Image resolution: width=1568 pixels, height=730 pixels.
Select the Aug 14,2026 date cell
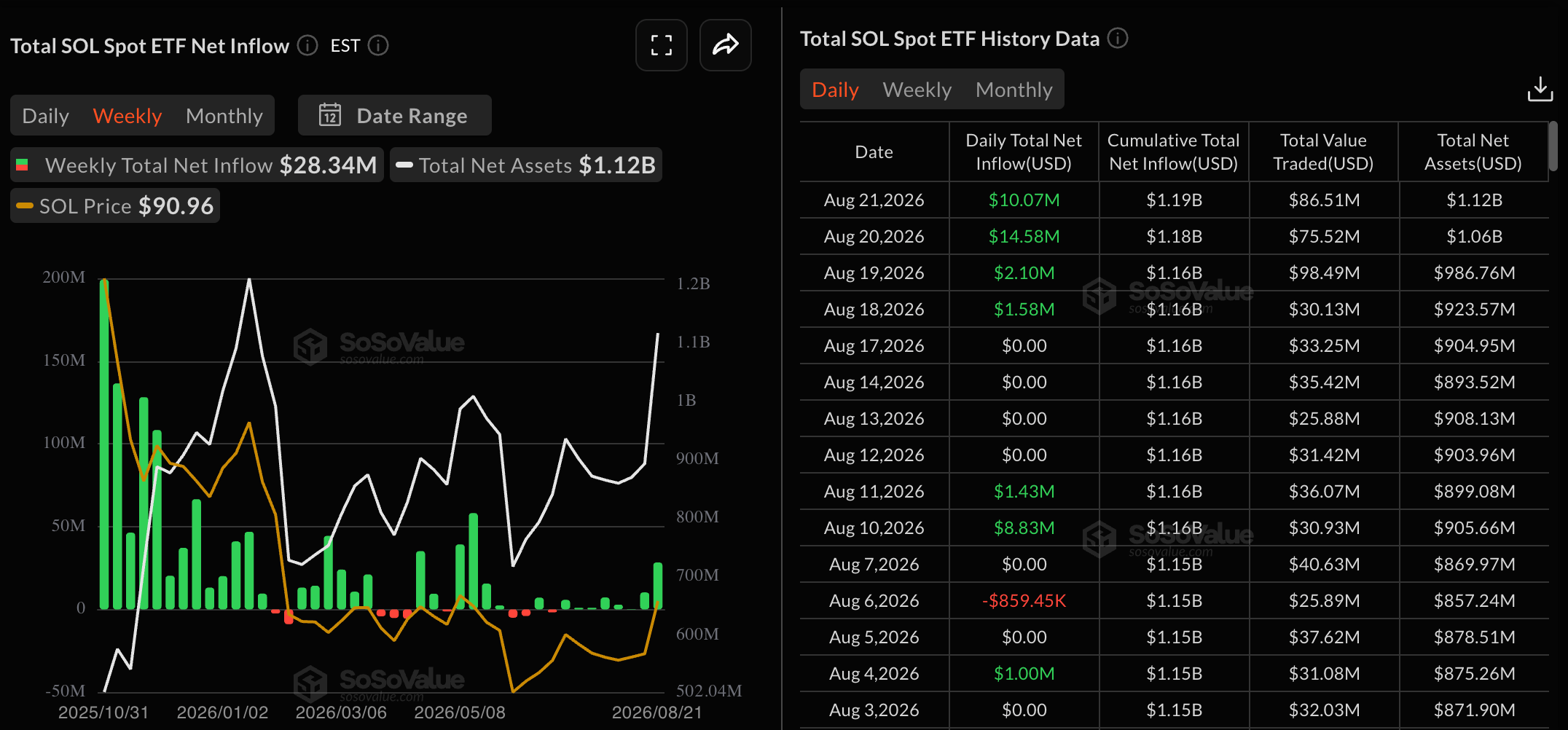point(874,382)
